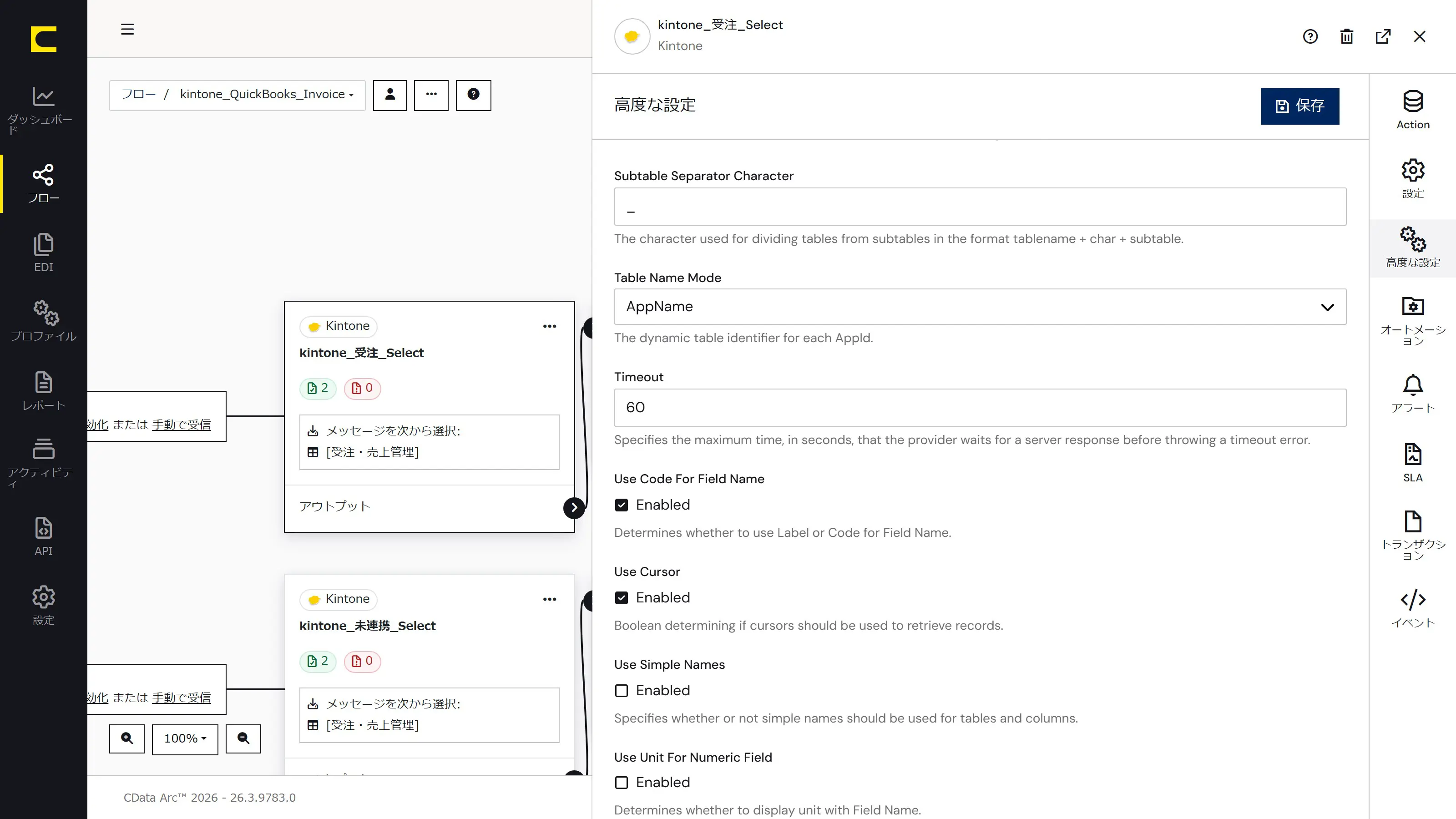
Task: Open connector in new window icon
Action: pyautogui.click(x=1383, y=37)
